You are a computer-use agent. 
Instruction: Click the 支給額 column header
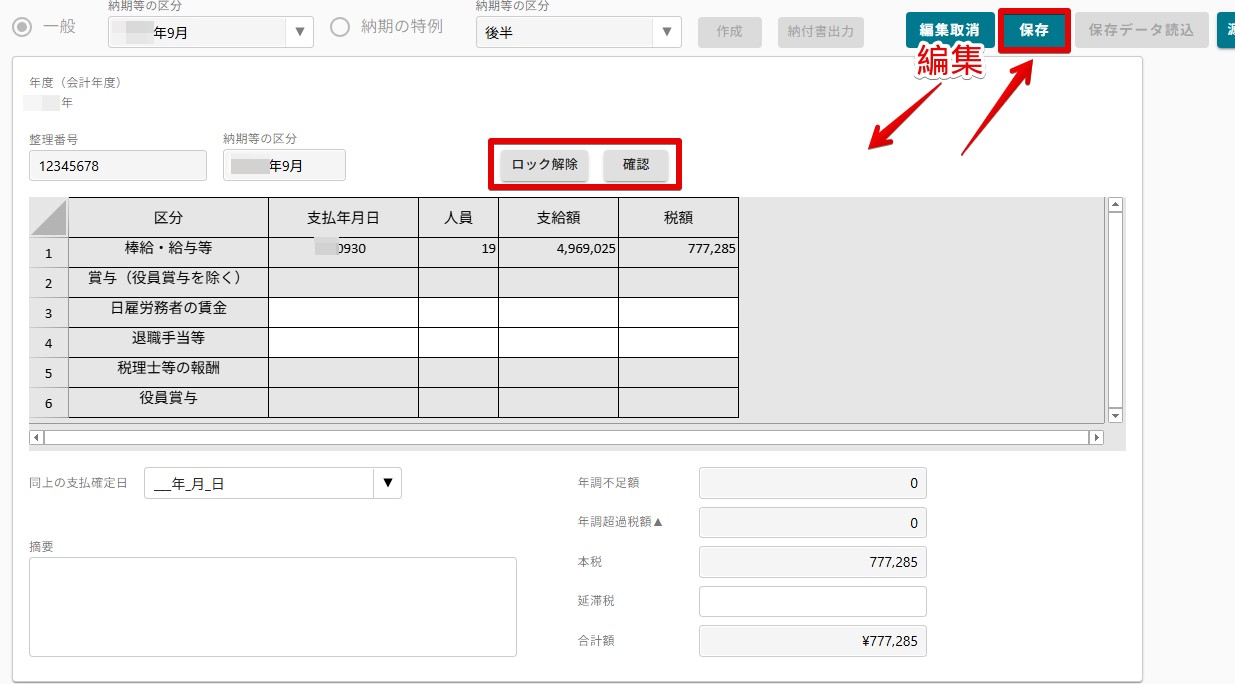tap(558, 217)
